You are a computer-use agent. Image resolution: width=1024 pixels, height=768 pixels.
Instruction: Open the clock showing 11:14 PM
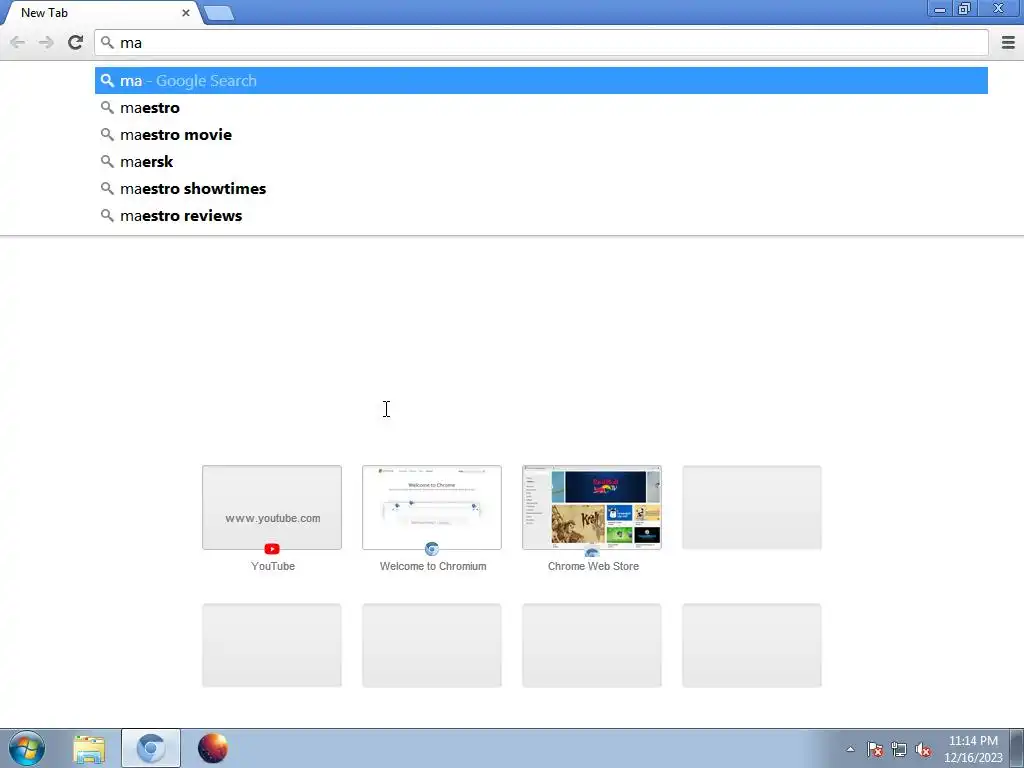[x=973, y=749]
